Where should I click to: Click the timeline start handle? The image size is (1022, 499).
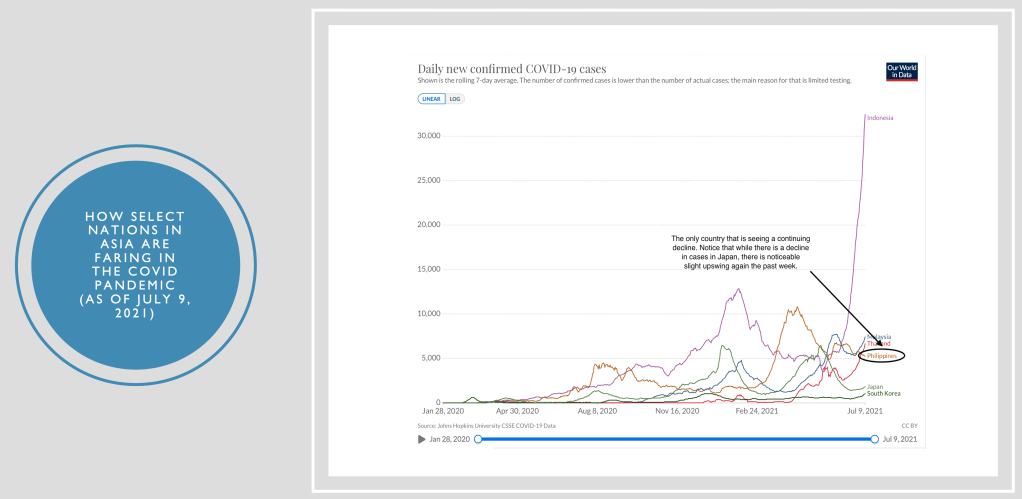[478, 439]
